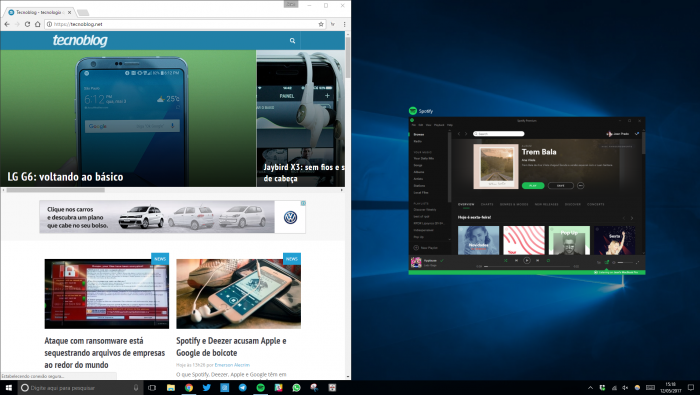This screenshot has height=395, width=700.
Task: Toggle repeat in the Spotify player
Action: [x=548, y=260]
